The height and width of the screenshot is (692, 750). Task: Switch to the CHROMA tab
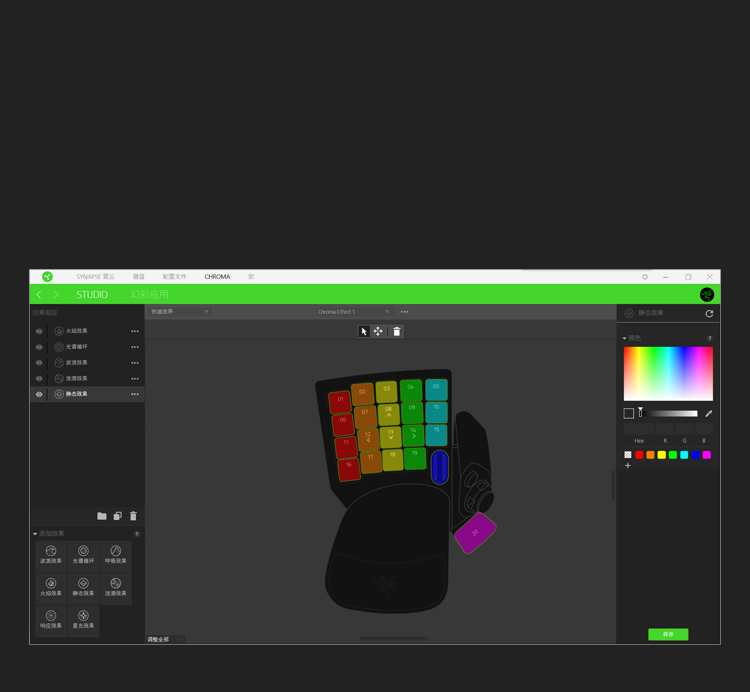(x=217, y=277)
